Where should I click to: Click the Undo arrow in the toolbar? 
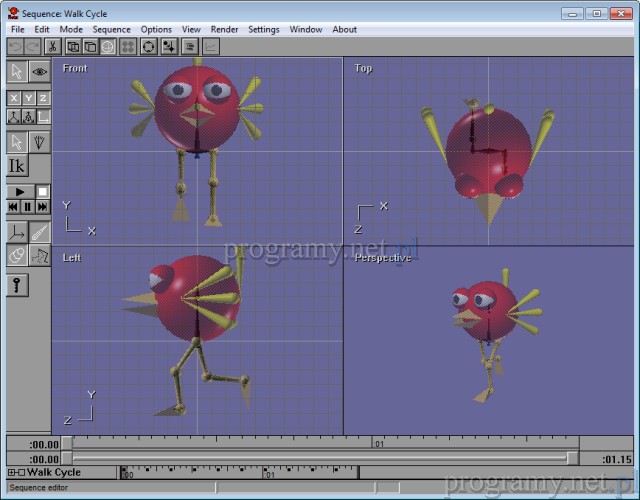(x=16, y=46)
